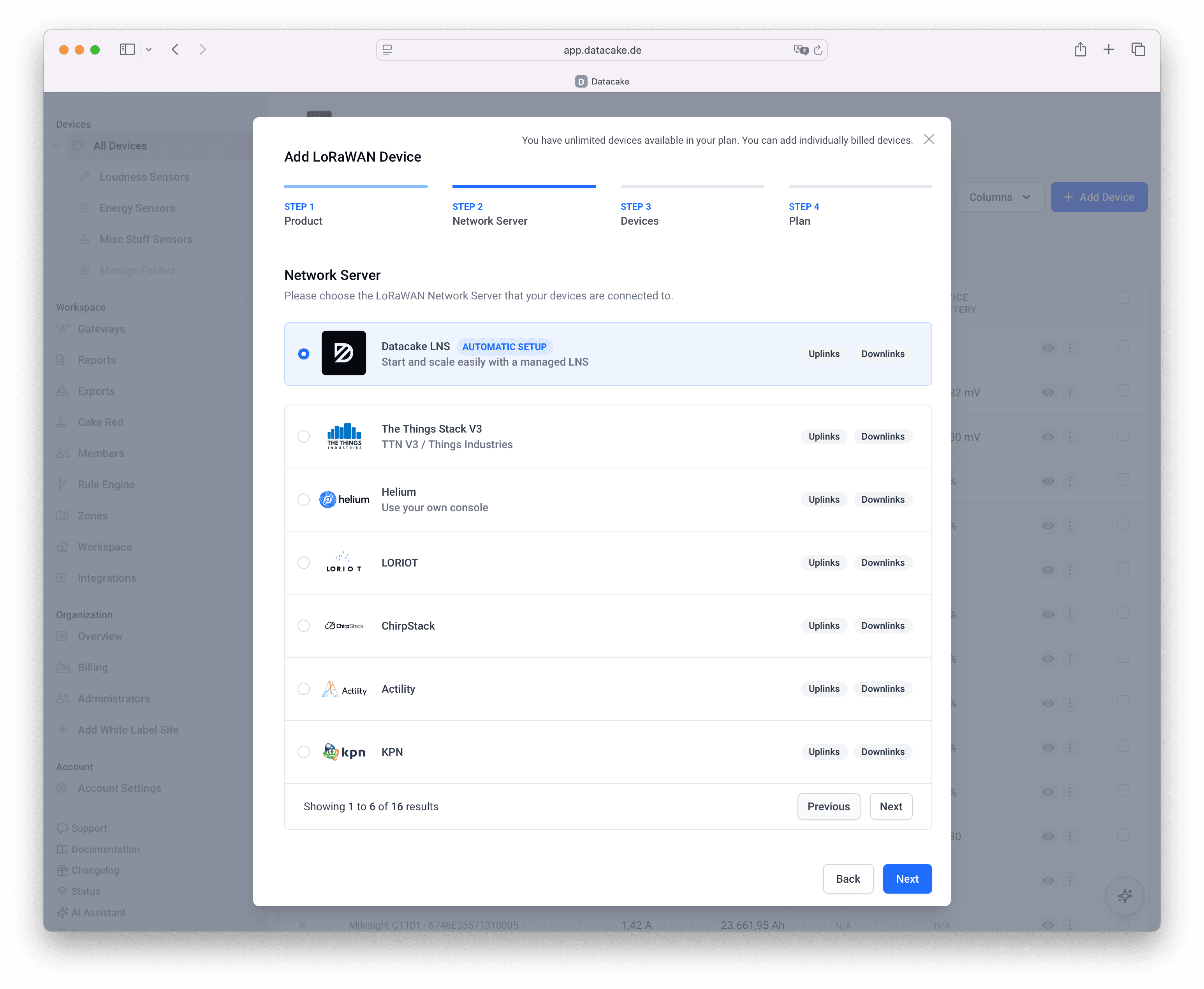
Task: Open Rule Engine in sidebar
Action: [106, 485]
